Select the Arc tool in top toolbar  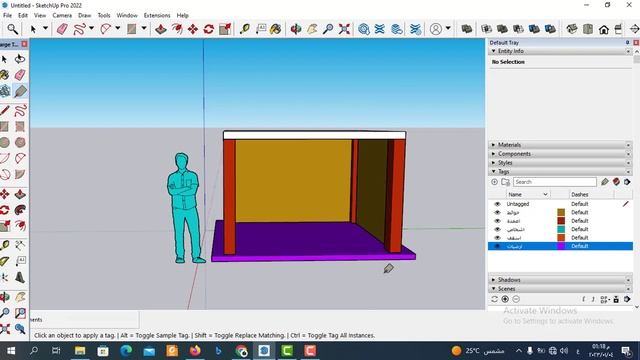pyautogui.click(x=106, y=29)
